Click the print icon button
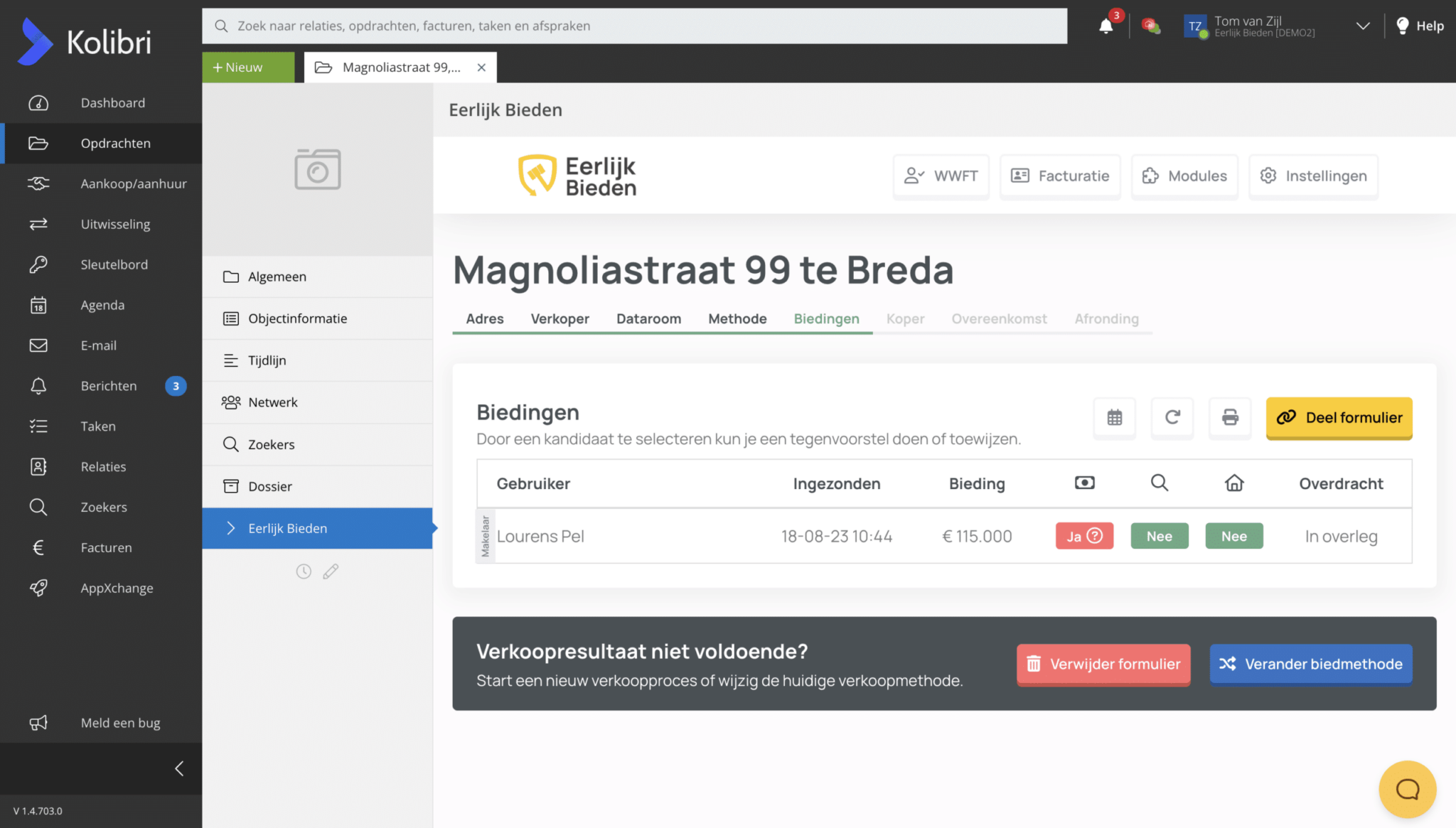 pyautogui.click(x=1230, y=418)
